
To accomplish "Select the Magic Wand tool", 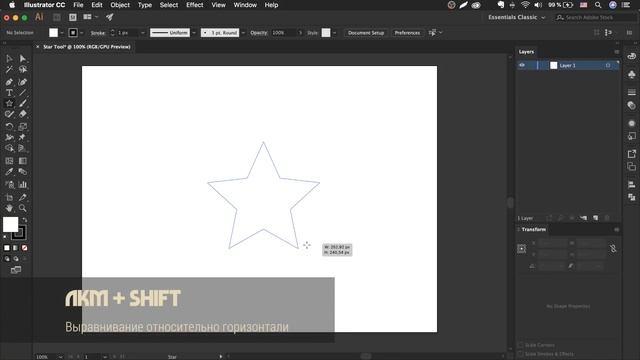I will pyautogui.click(x=9, y=69).
